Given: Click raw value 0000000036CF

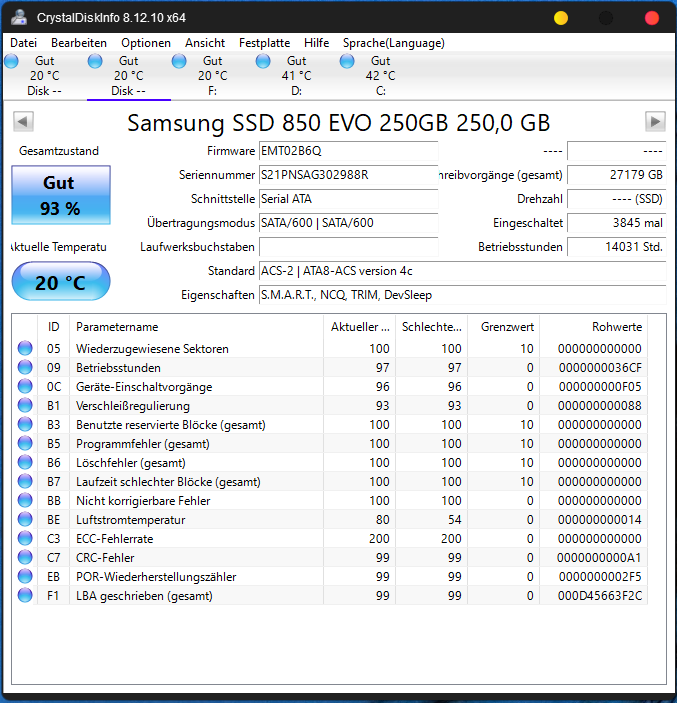Looking at the screenshot, I should [x=600, y=368].
